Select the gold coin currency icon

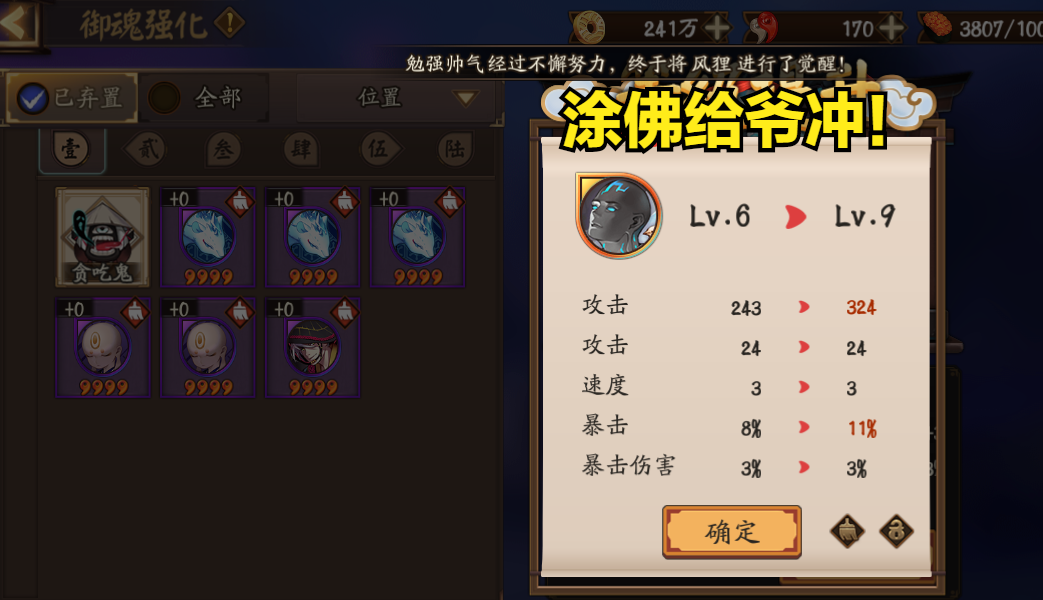point(589,28)
